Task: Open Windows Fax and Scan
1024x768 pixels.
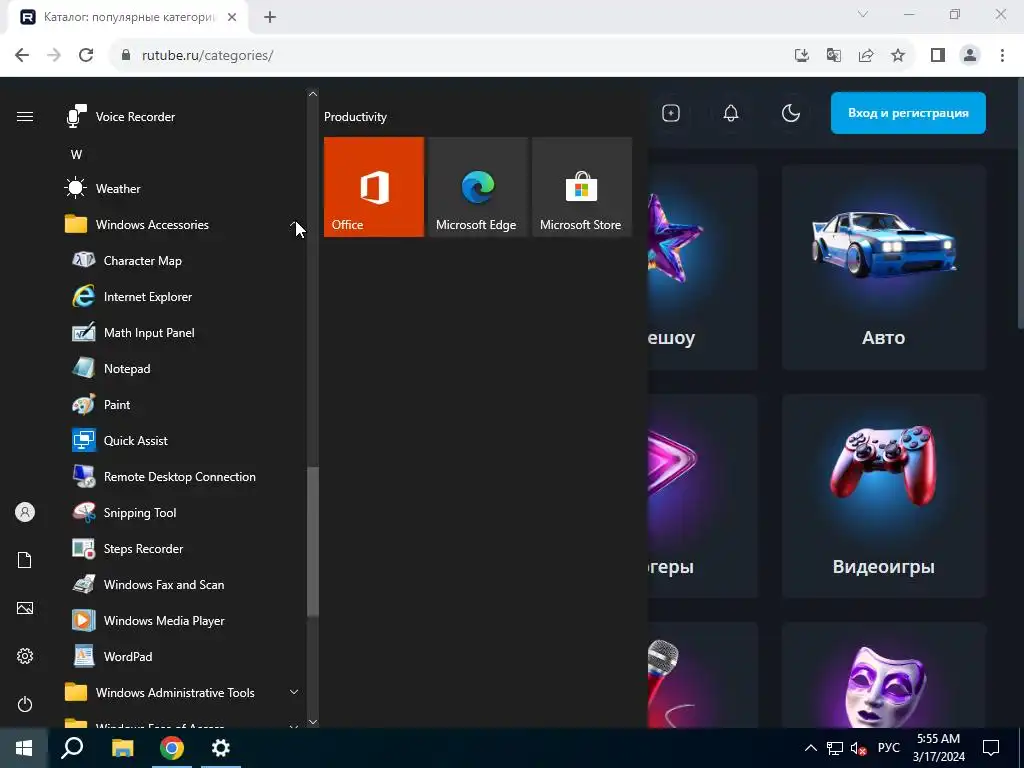Action: [x=183, y=584]
